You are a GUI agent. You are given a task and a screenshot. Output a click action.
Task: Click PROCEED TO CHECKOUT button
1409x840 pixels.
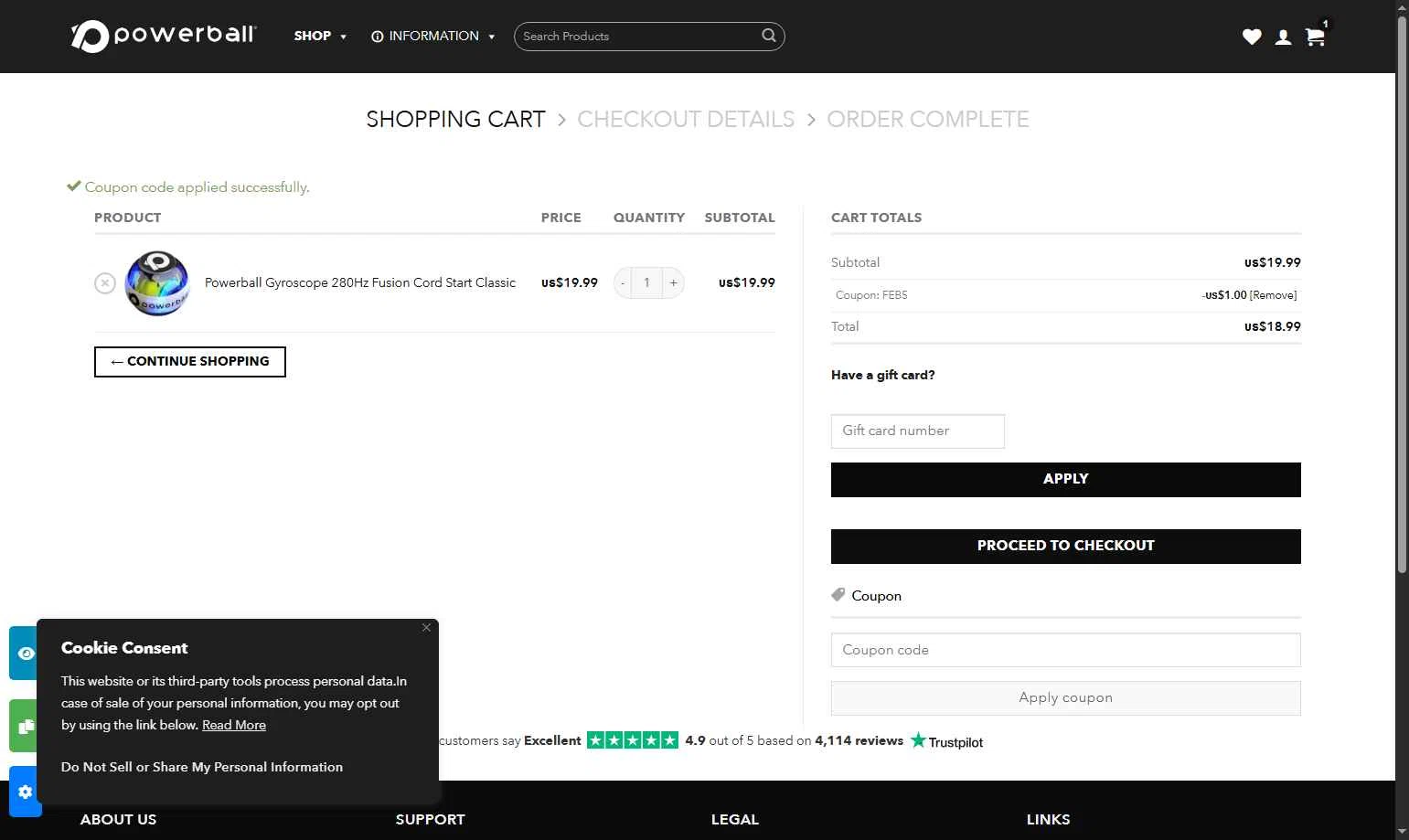1065,547
